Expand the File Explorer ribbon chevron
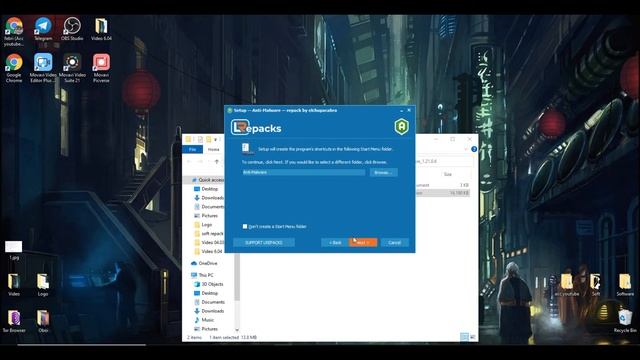The width and height of the screenshot is (640, 360). 466,149
